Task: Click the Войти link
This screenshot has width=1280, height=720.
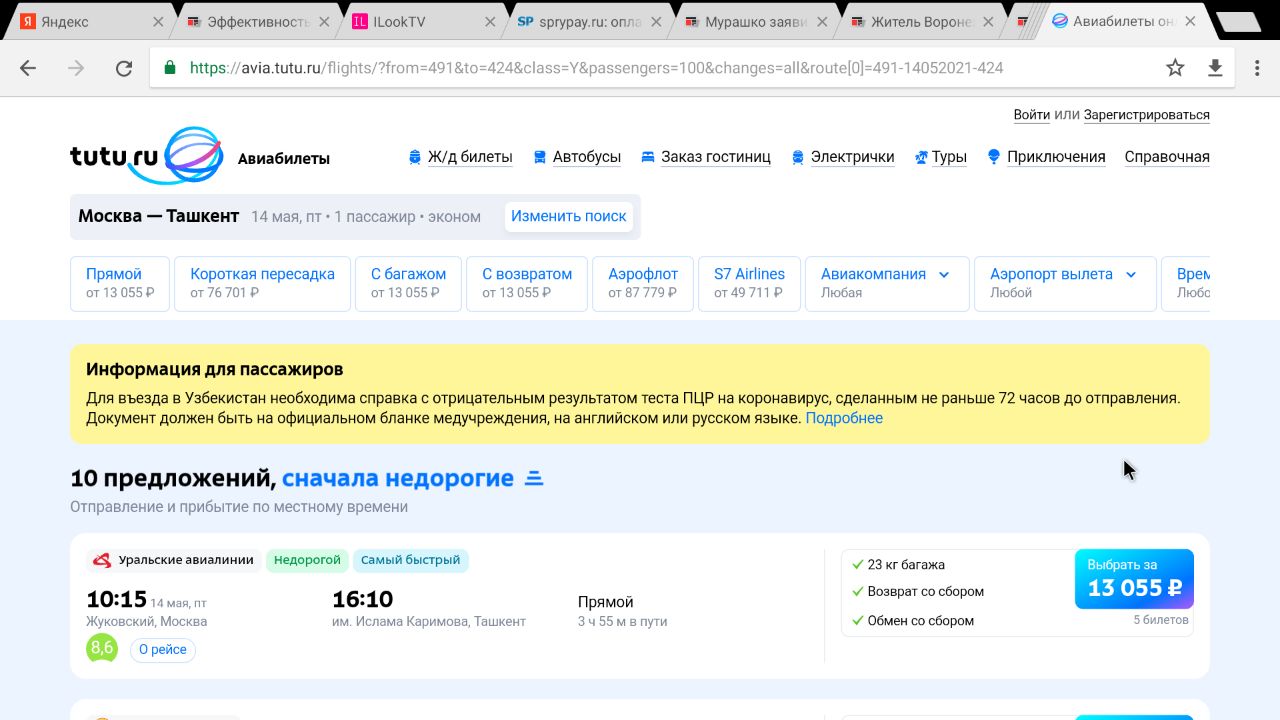Action: coord(1032,115)
